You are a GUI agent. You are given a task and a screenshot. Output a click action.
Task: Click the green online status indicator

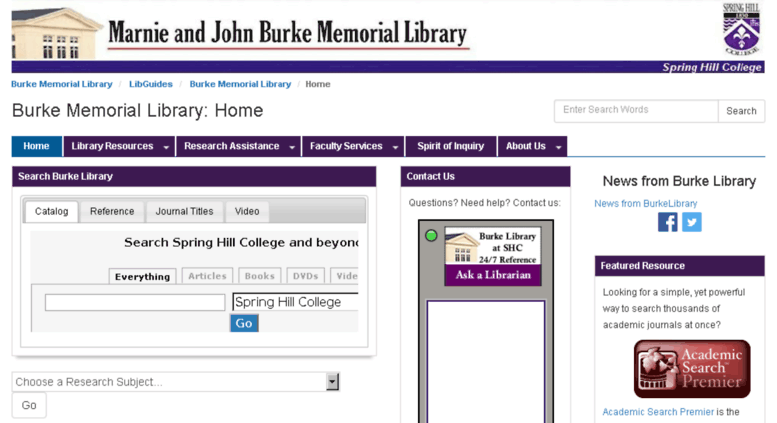click(x=431, y=236)
